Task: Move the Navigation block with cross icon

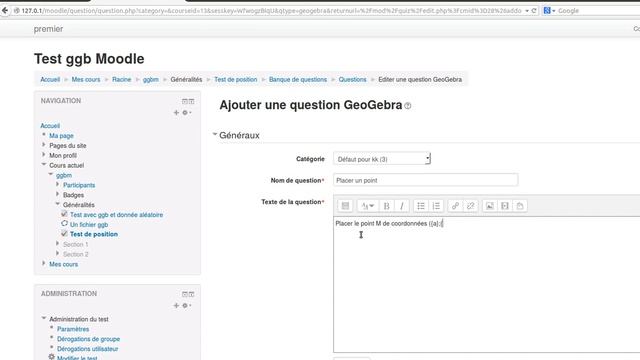Action: coord(176,112)
